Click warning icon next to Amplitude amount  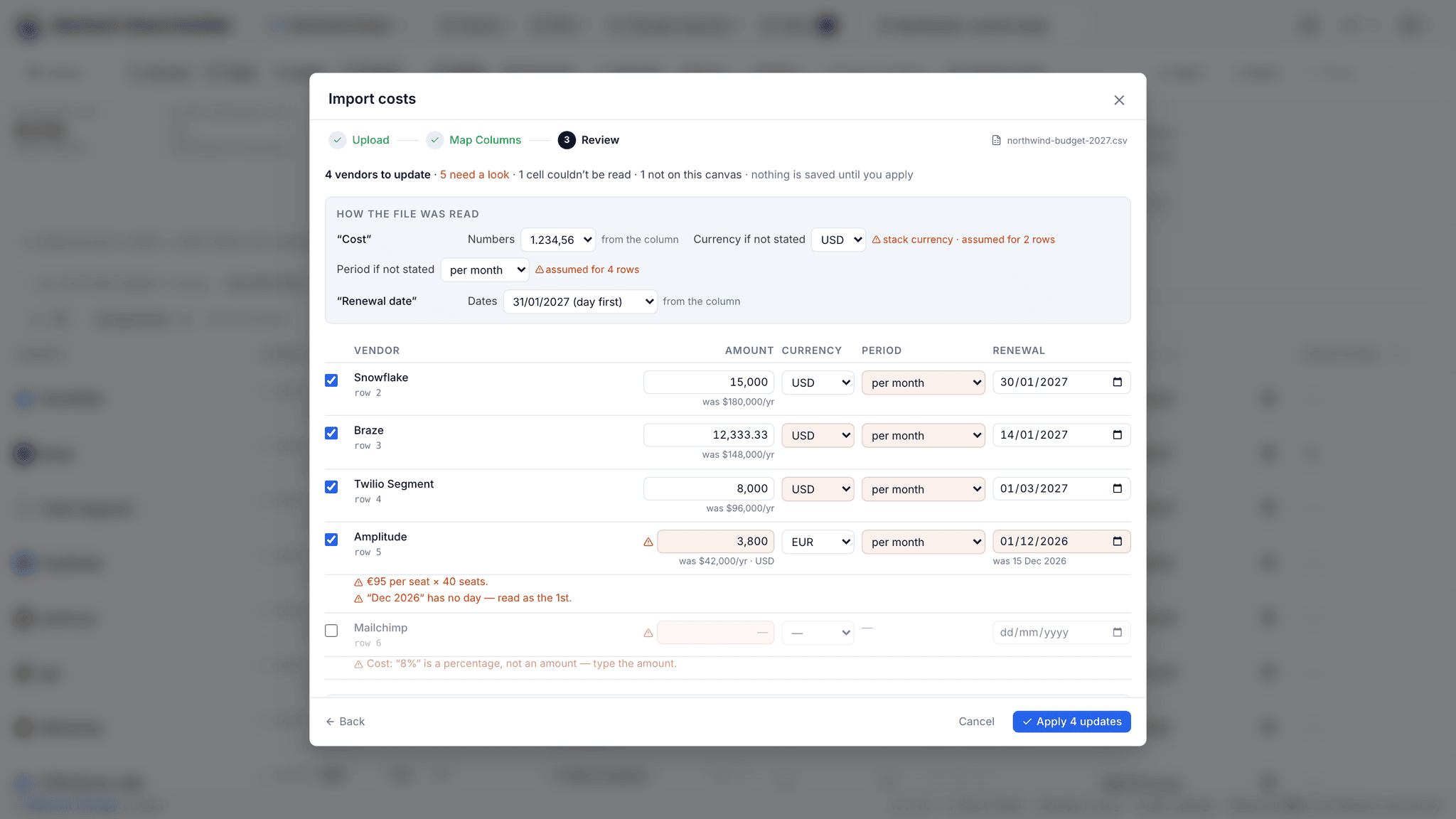coord(648,542)
